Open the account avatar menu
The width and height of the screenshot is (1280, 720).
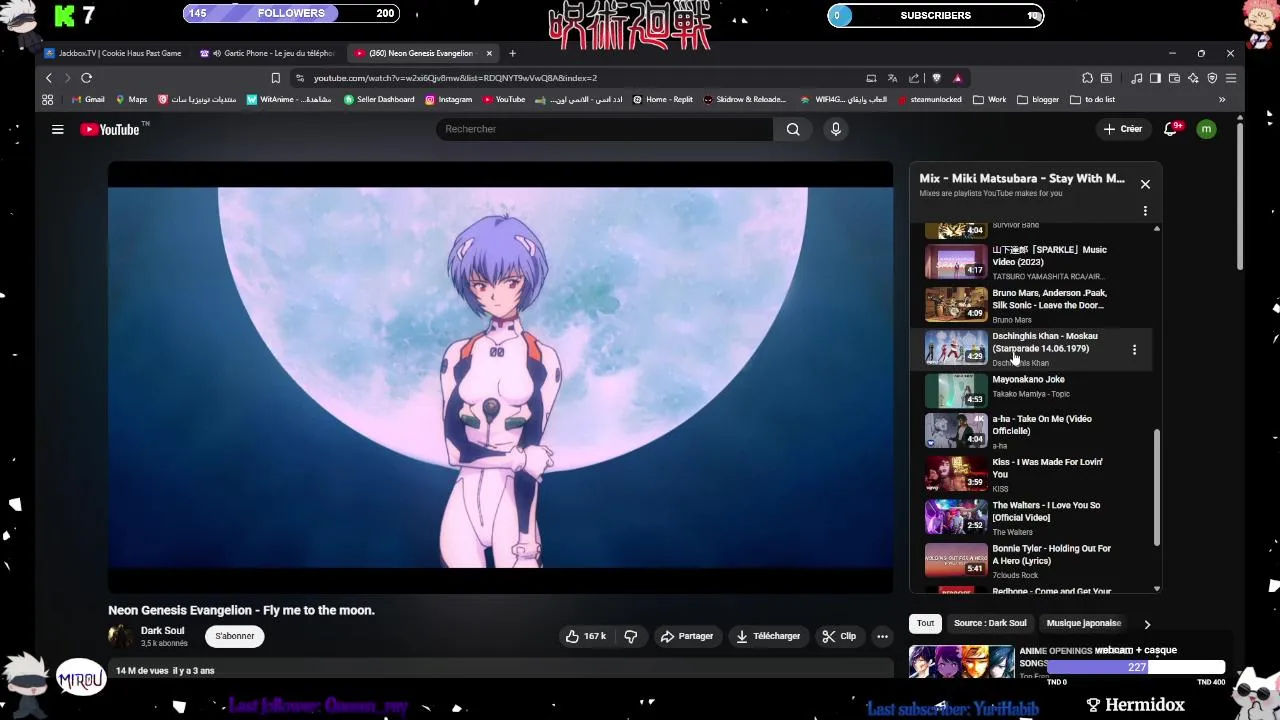1206,129
